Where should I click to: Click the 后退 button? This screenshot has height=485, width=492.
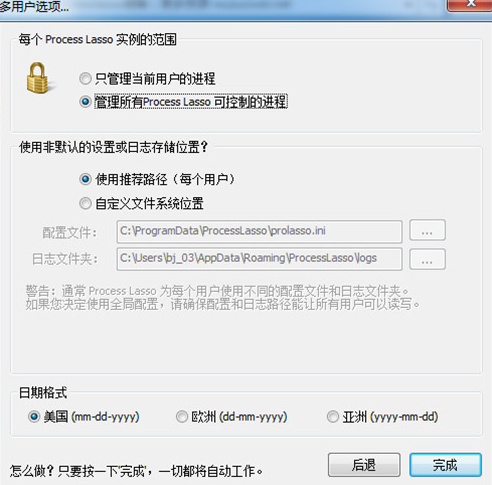[x=364, y=465]
